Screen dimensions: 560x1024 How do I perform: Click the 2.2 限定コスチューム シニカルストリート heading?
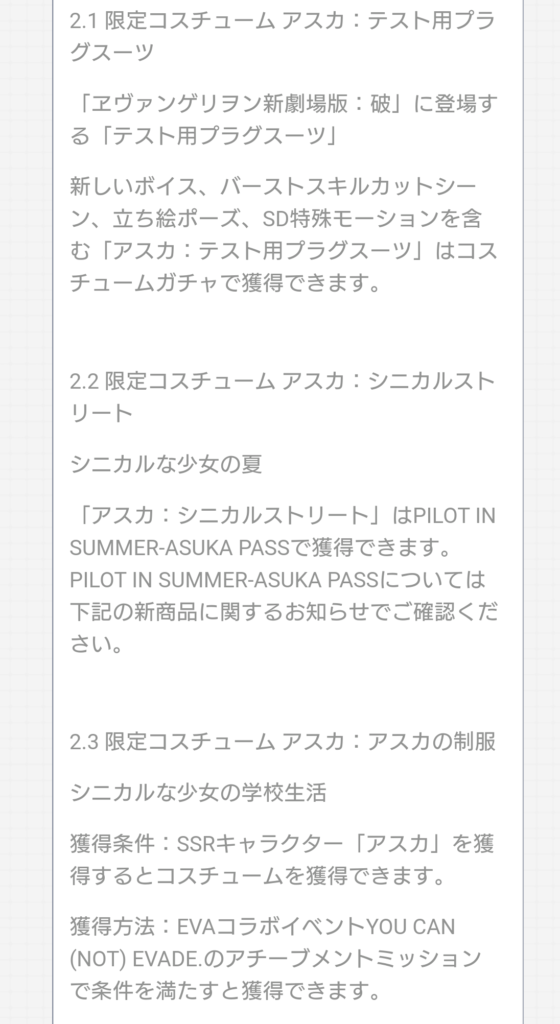pyautogui.click(x=283, y=397)
